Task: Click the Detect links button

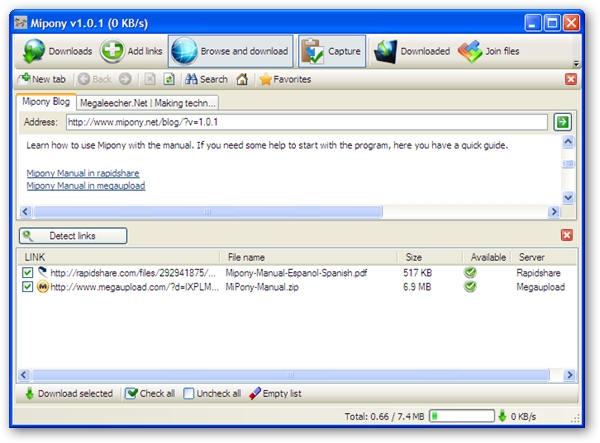Action: coord(73,236)
